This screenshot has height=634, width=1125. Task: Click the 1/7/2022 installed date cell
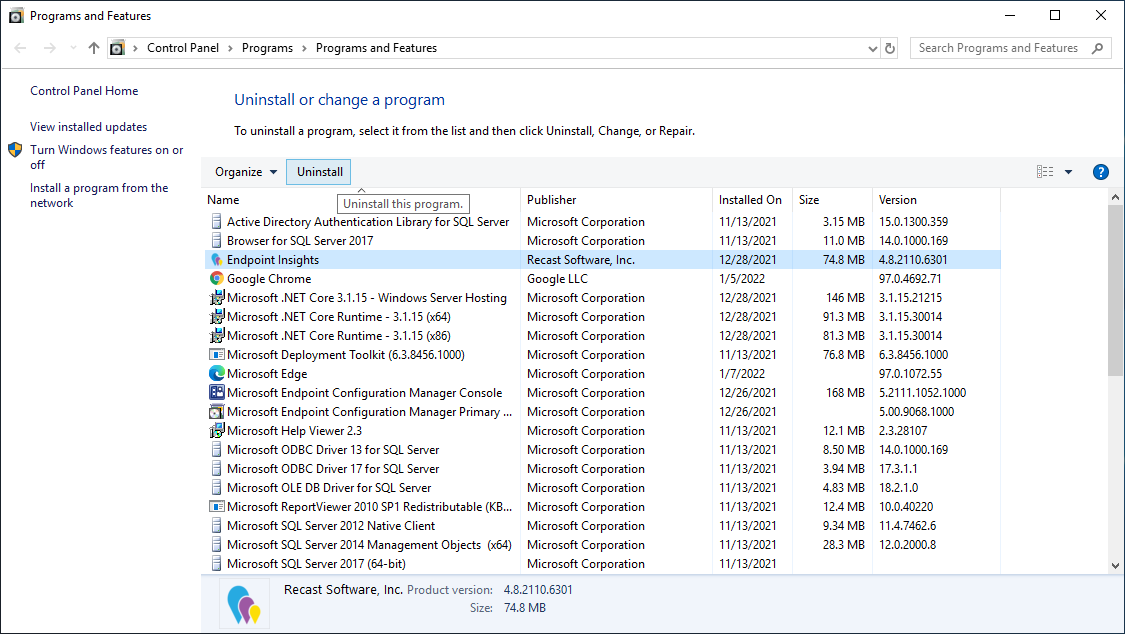coord(742,374)
